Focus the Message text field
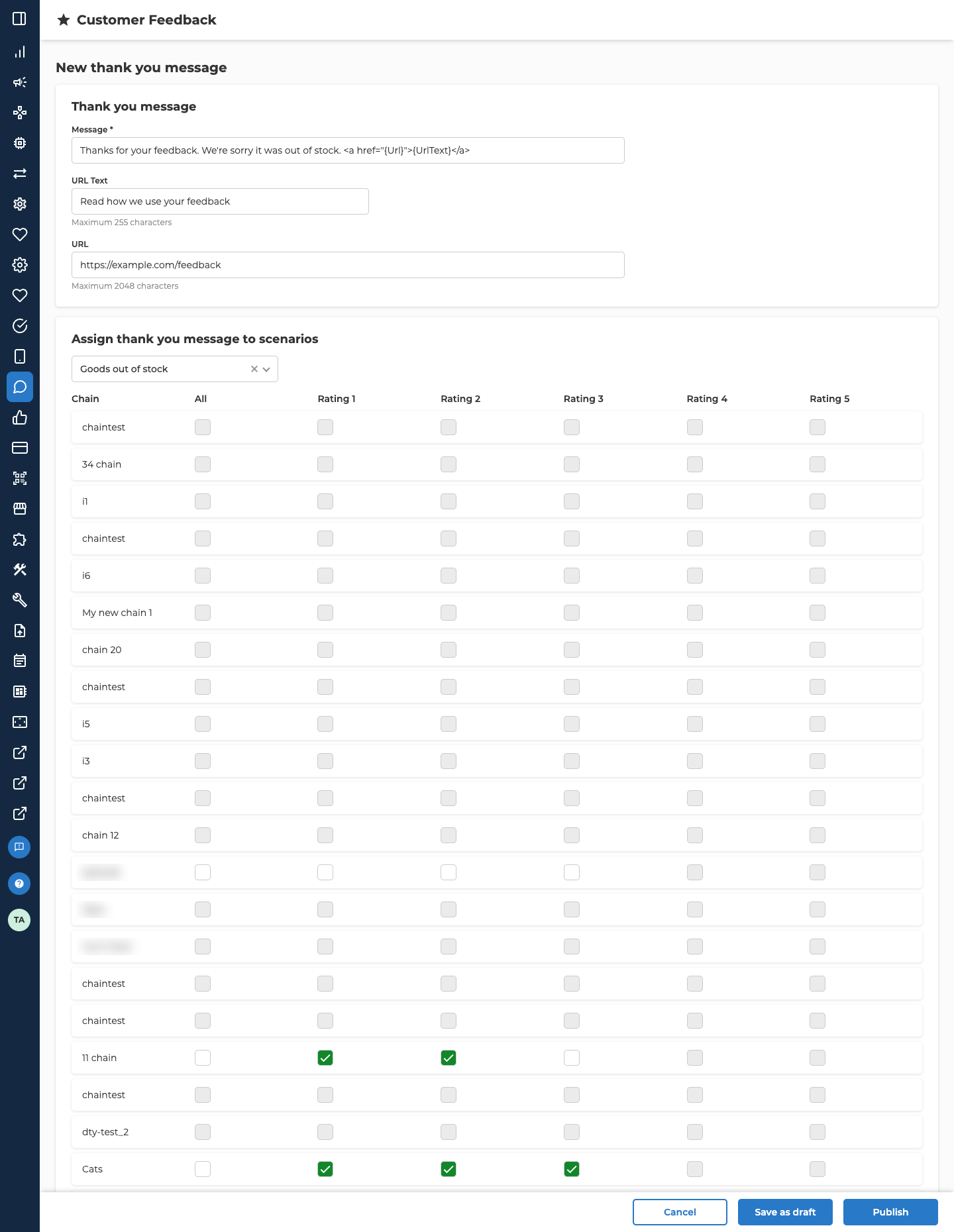This screenshot has height=1232, width=954. click(x=348, y=150)
